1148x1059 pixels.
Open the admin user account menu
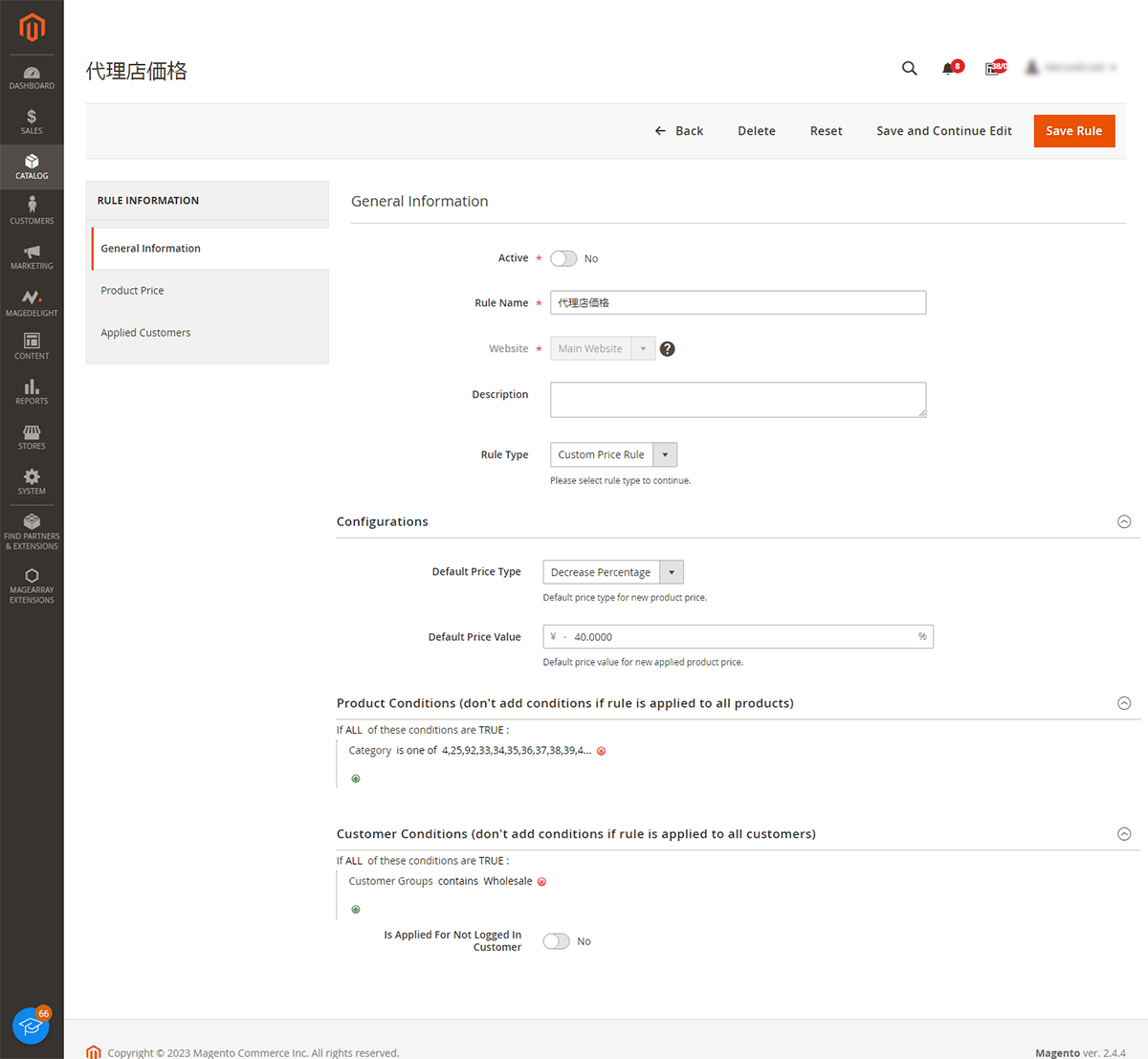pyautogui.click(x=1071, y=68)
